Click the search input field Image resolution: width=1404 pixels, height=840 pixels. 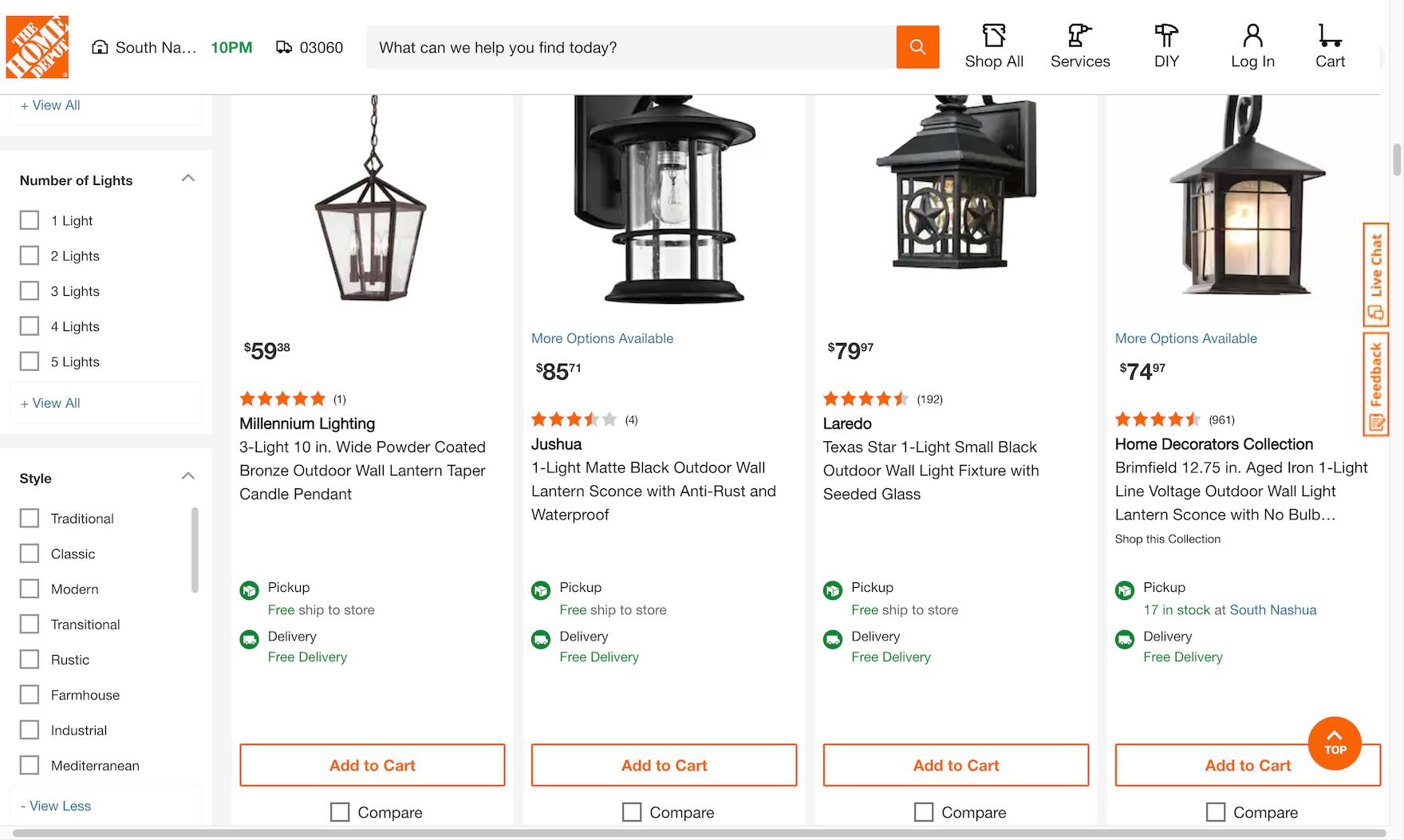click(x=630, y=47)
